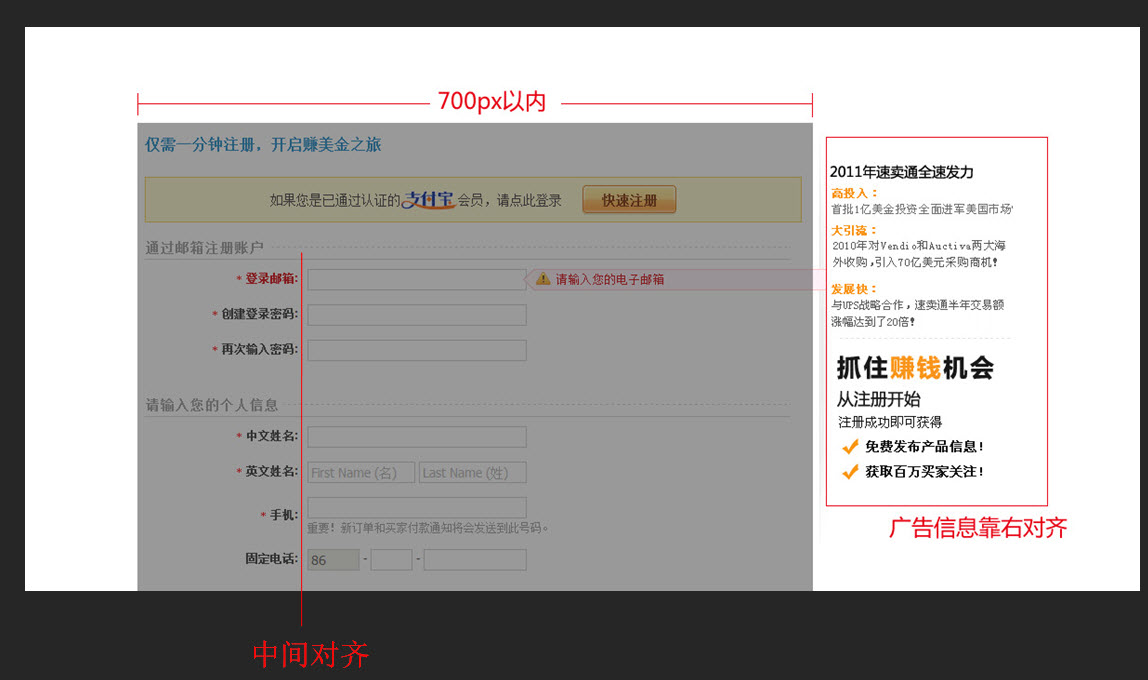Click the 快速注册 button
This screenshot has height=680, width=1148.
tap(629, 200)
